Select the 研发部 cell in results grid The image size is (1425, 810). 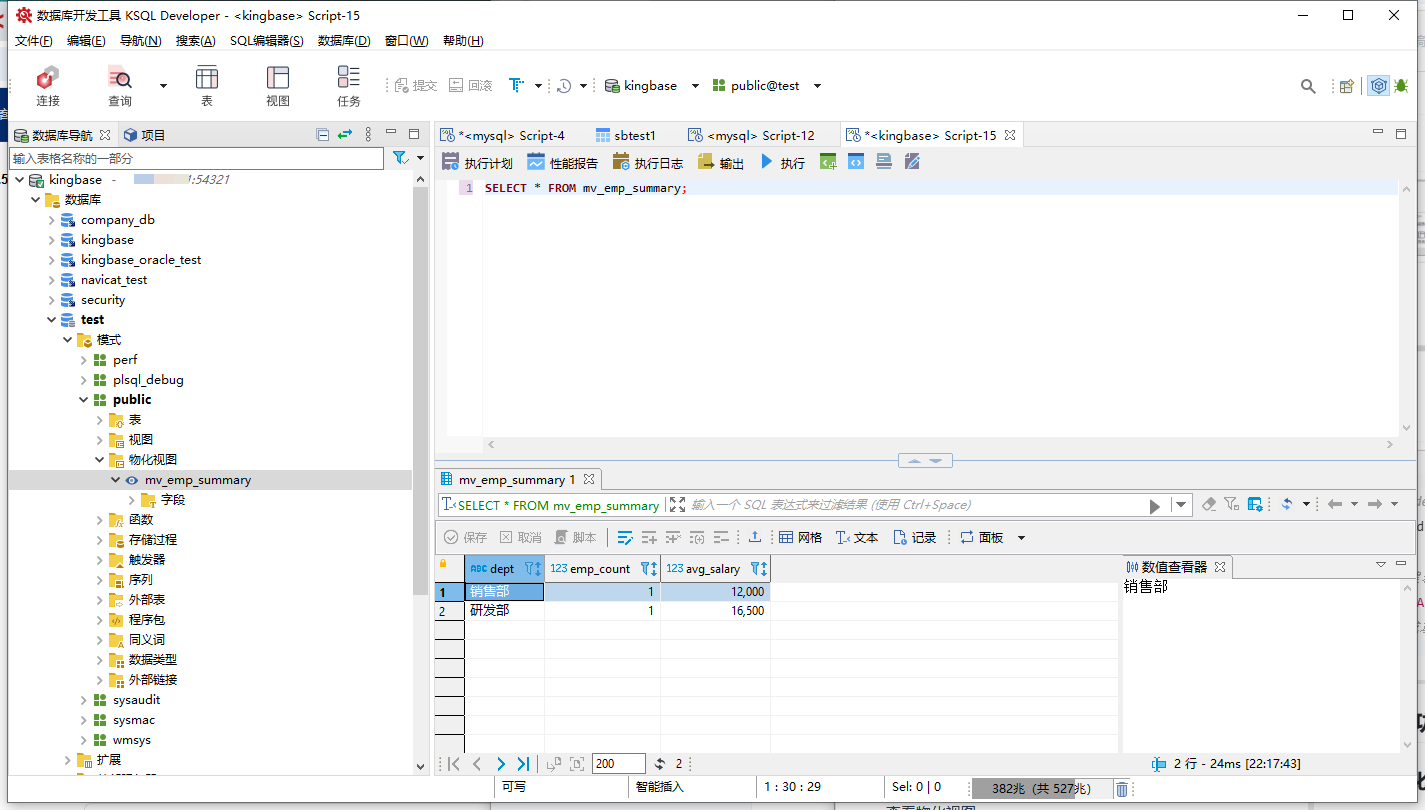504,610
